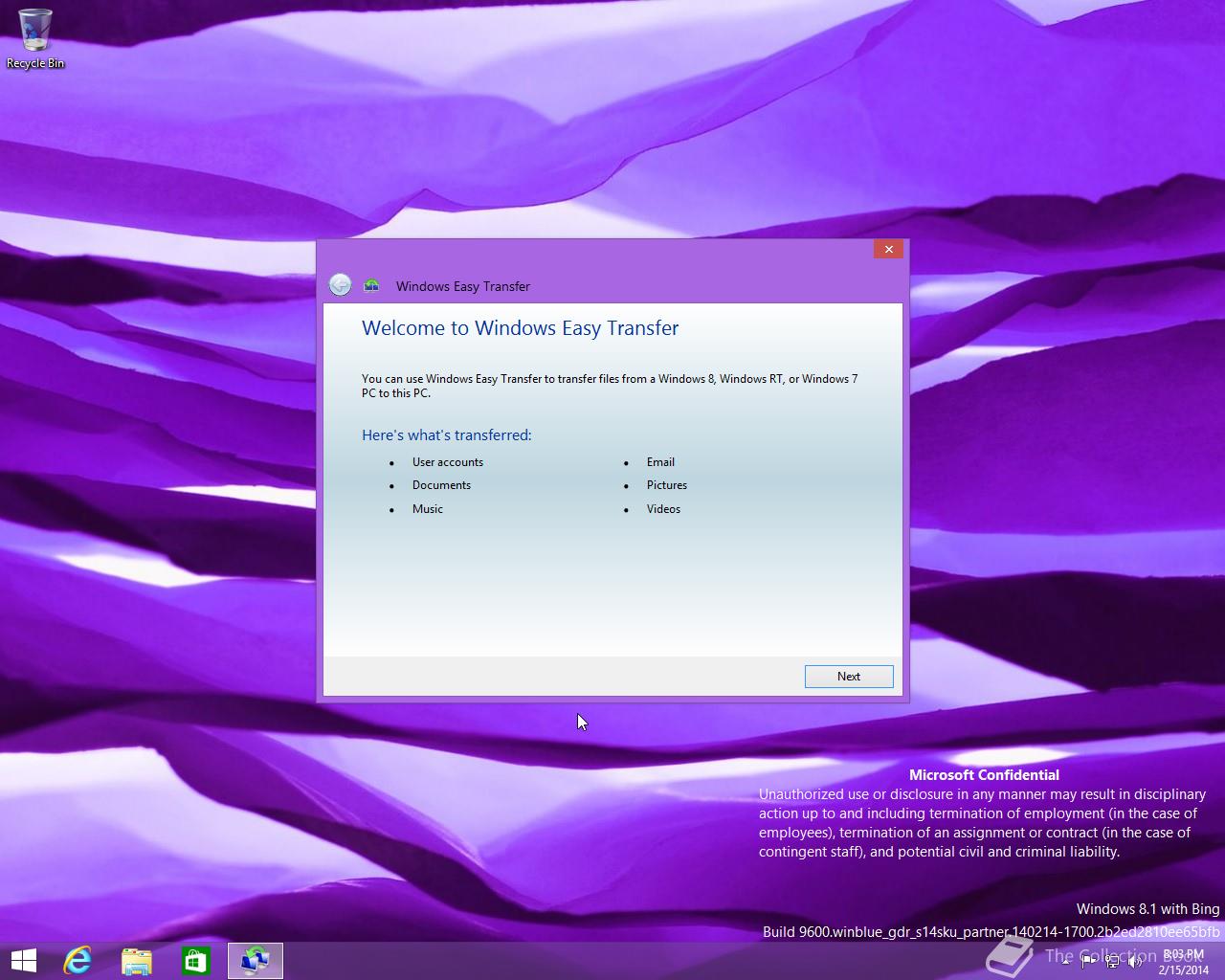Show hidden tray icons arrow

1066,962
